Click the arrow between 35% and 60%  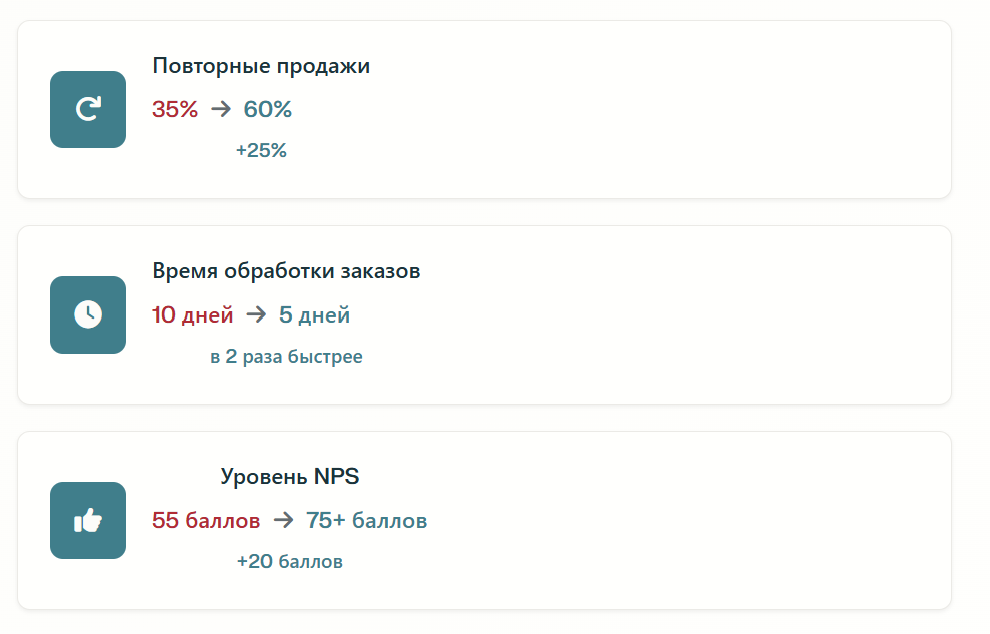[221, 109]
